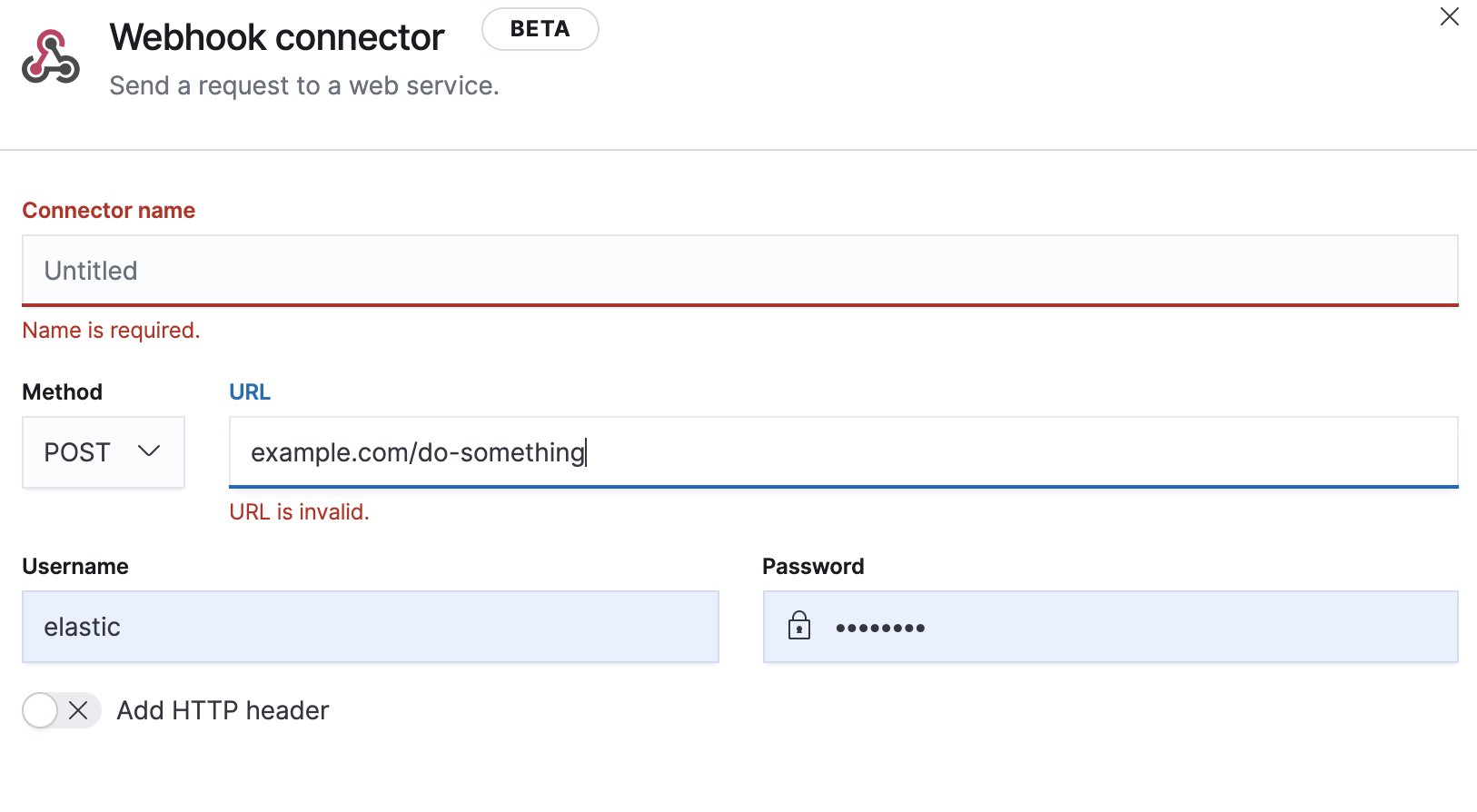The width and height of the screenshot is (1477, 812).
Task: Click the Username label
Action: pos(75,567)
